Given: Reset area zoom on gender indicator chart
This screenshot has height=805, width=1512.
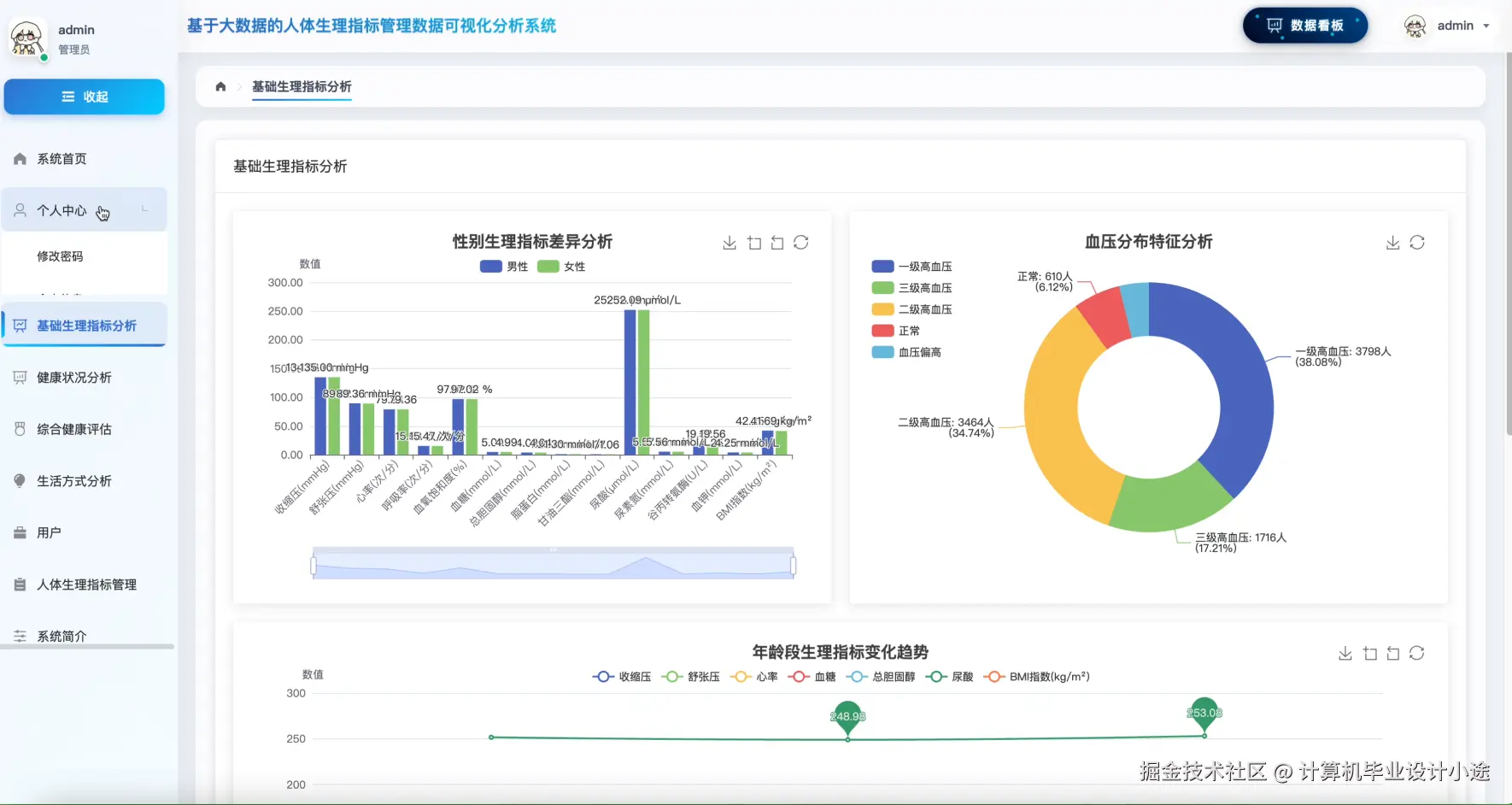Looking at the screenshot, I should [777, 243].
